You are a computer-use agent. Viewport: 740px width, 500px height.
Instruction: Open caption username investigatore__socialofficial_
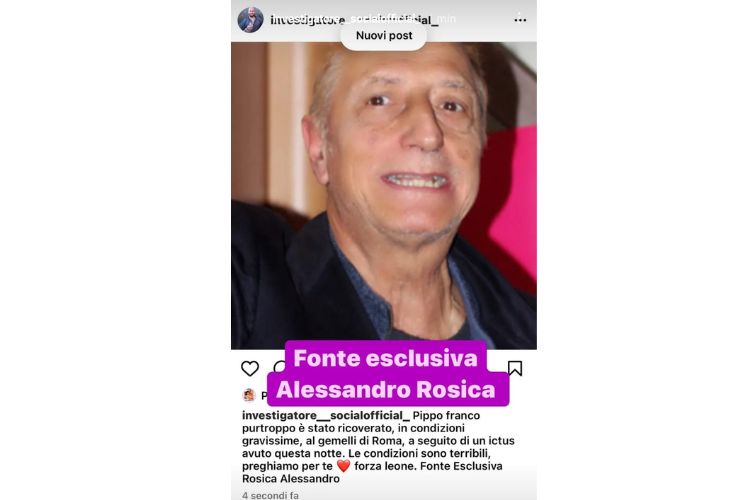[326, 415]
